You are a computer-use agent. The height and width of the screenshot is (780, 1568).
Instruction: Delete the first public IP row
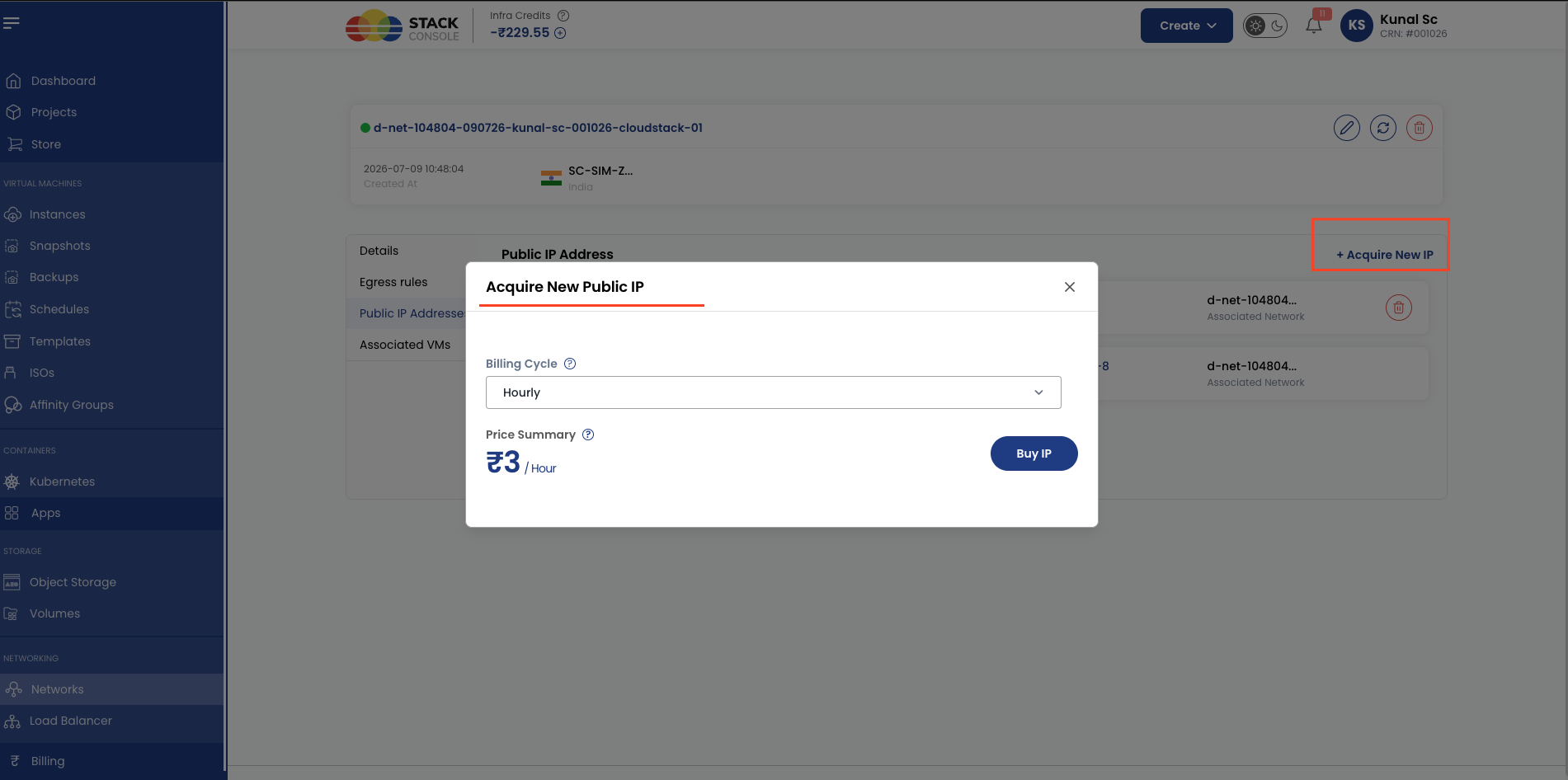[1399, 308]
